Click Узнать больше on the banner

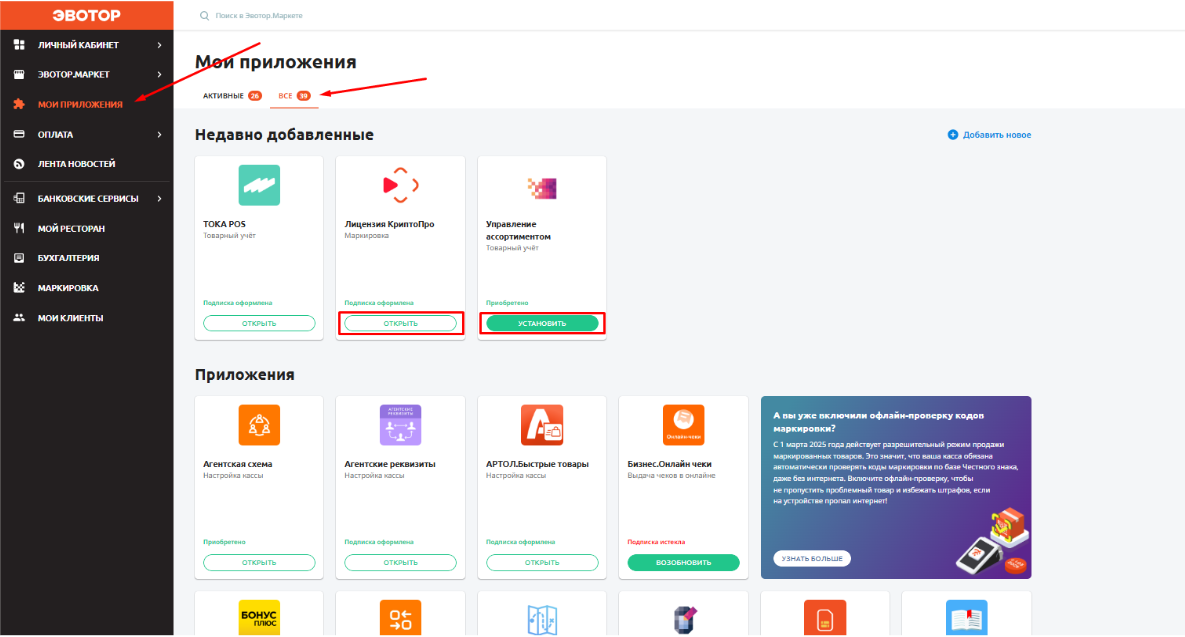point(812,558)
